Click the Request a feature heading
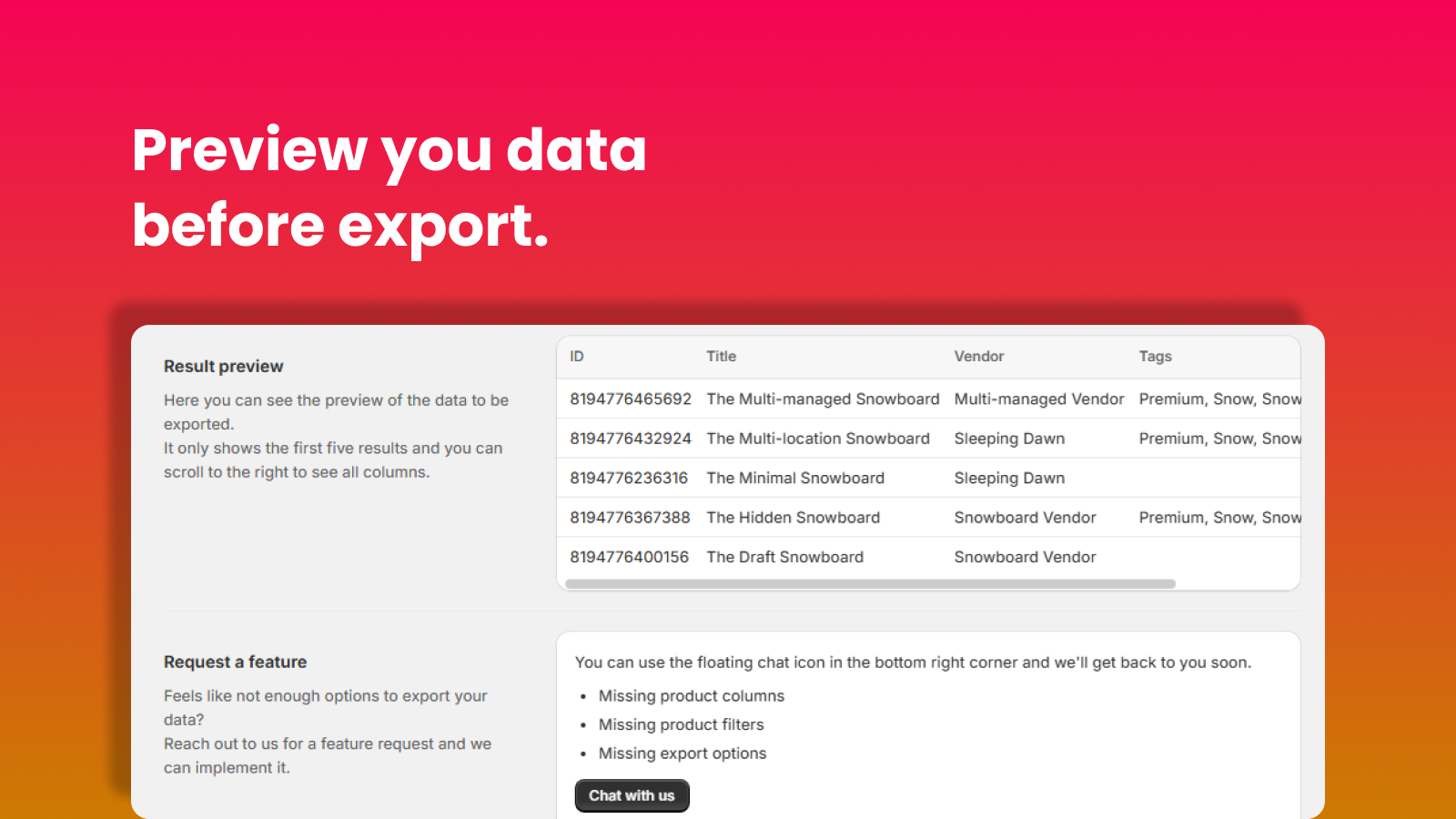 click(x=235, y=662)
